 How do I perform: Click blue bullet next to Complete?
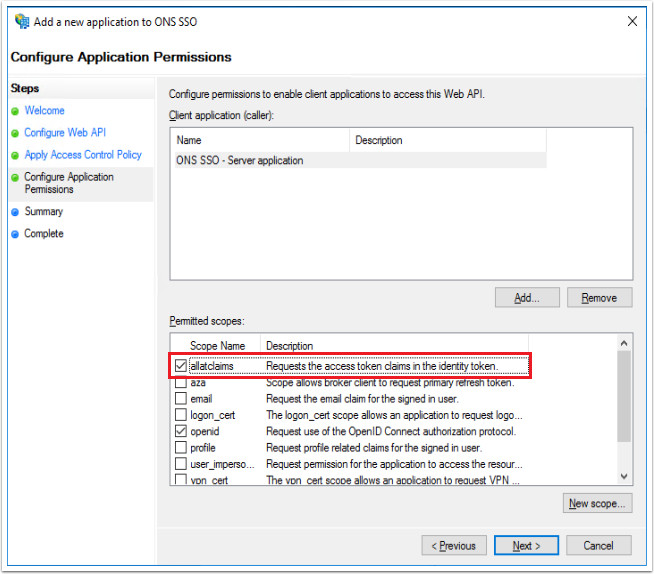click(x=15, y=234)
